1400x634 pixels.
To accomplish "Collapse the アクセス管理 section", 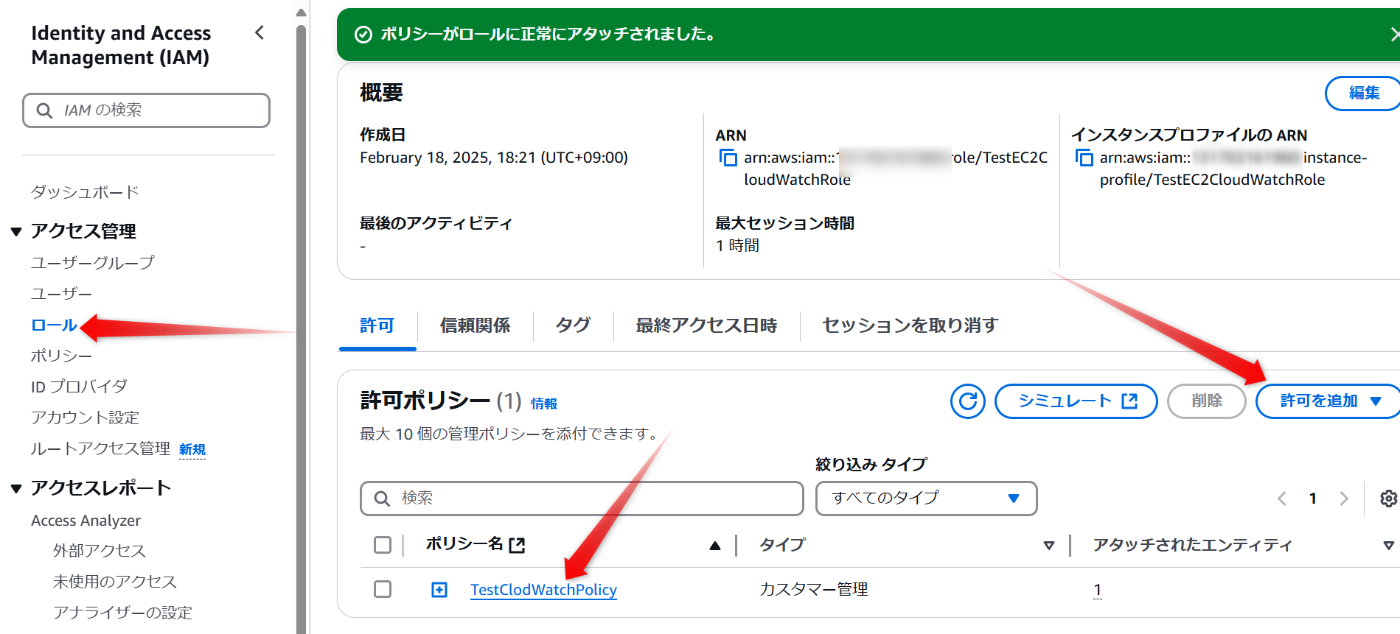I will pyautogui.click(x=16, y=232).
